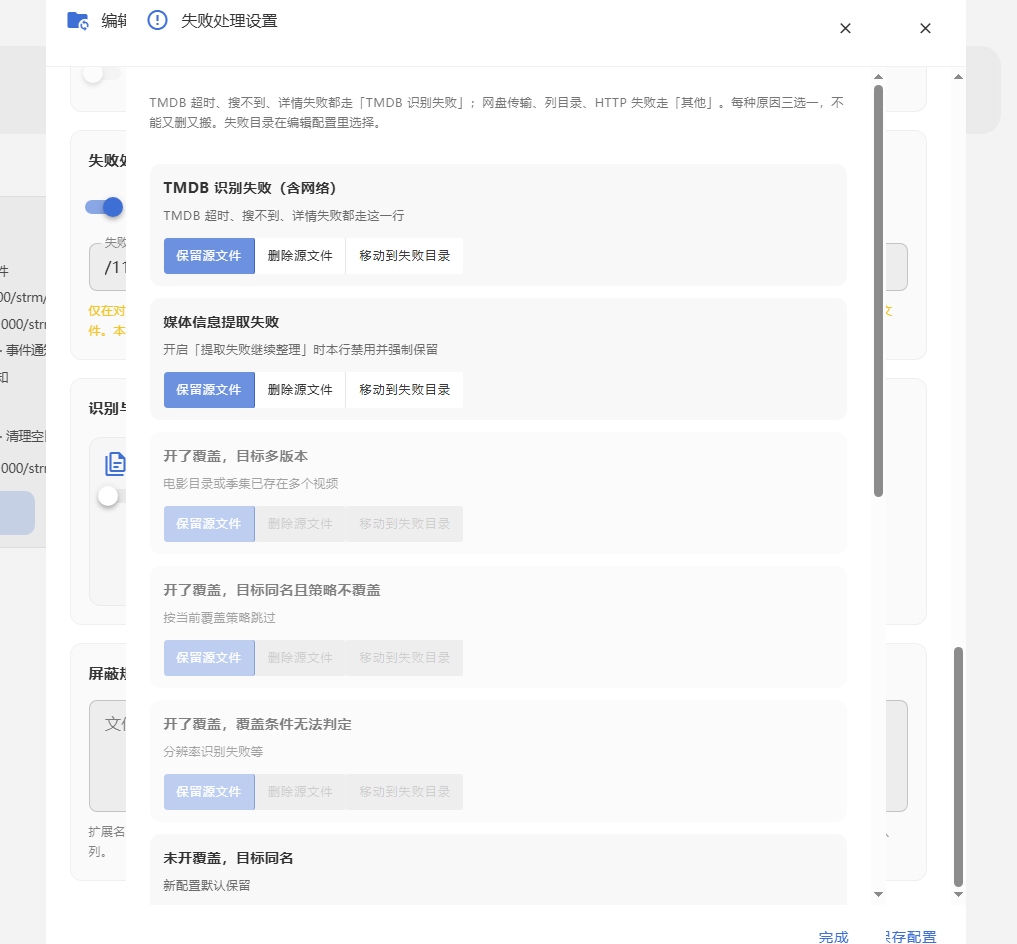Click 保留源文件 under 开了覆盖，目标多版本
Image resolution: width=1017 pixels, height=944 pixels.
coord(209,524)
